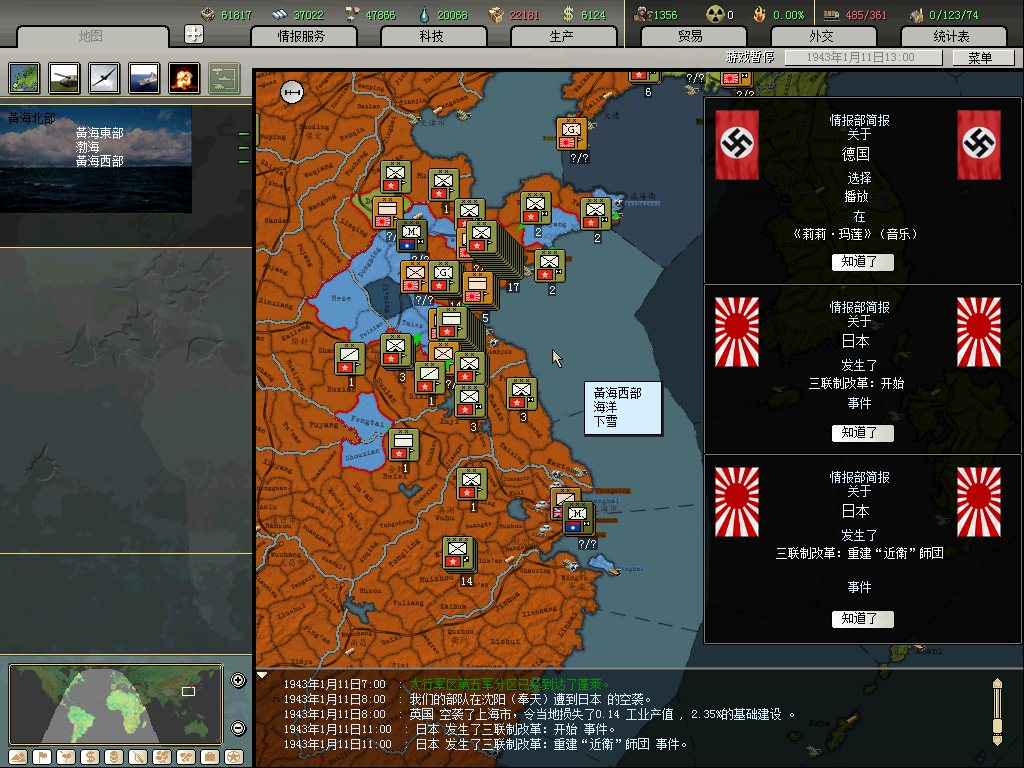Click the 菜单 menu button
This screenshot has height=768, width=1024.
click(981, 57)
